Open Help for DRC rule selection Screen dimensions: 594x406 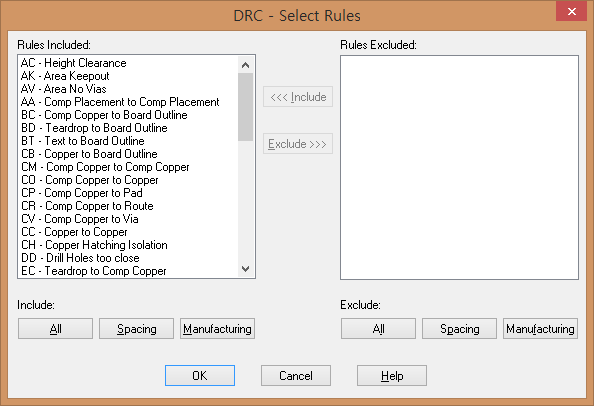[x=392, y=376]
